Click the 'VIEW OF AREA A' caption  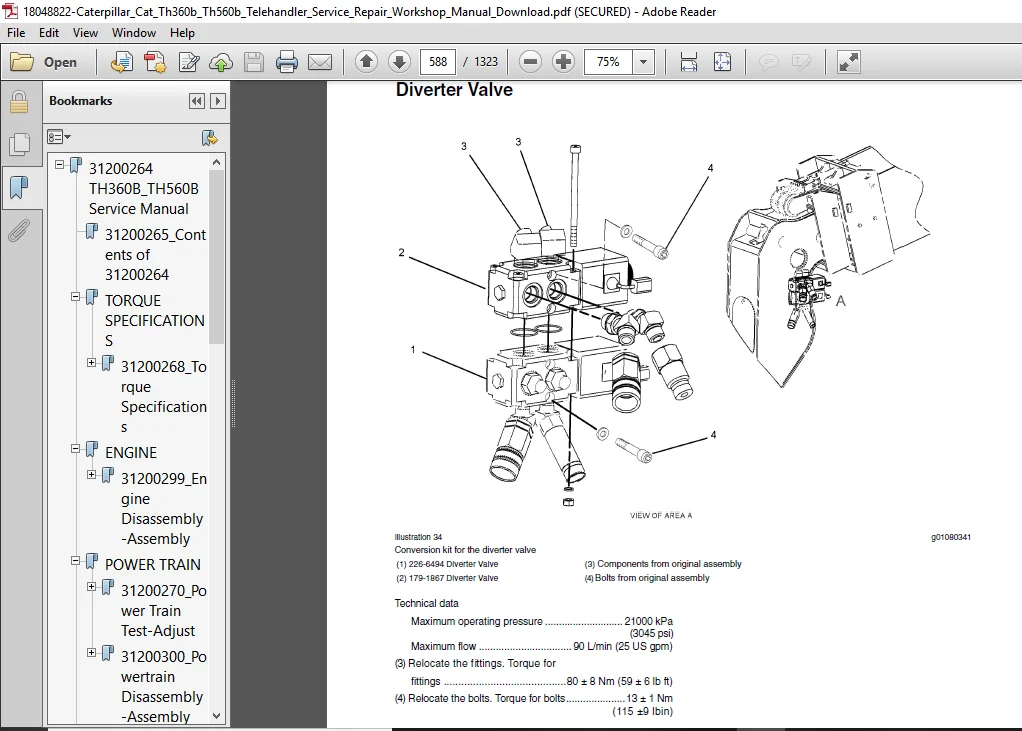tap(660, 515)
